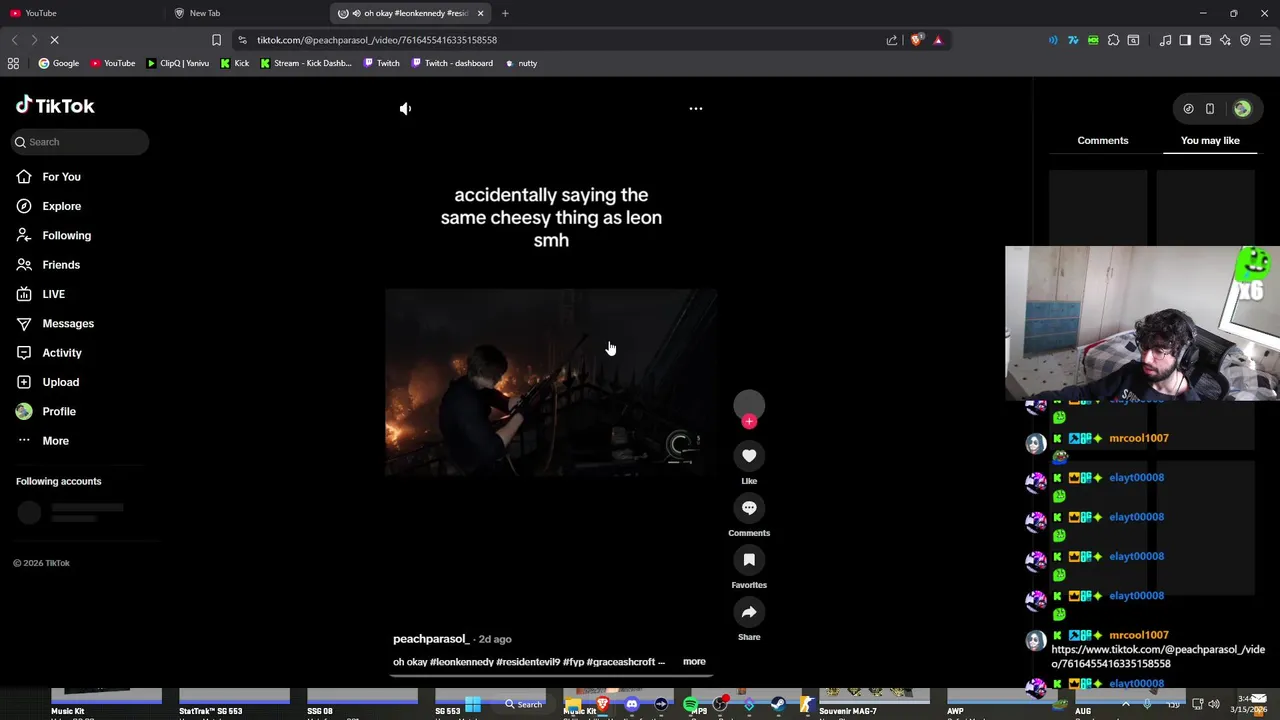Follow creator with the red plus badge
This screenshot has width=1280, height=720.
749,421
